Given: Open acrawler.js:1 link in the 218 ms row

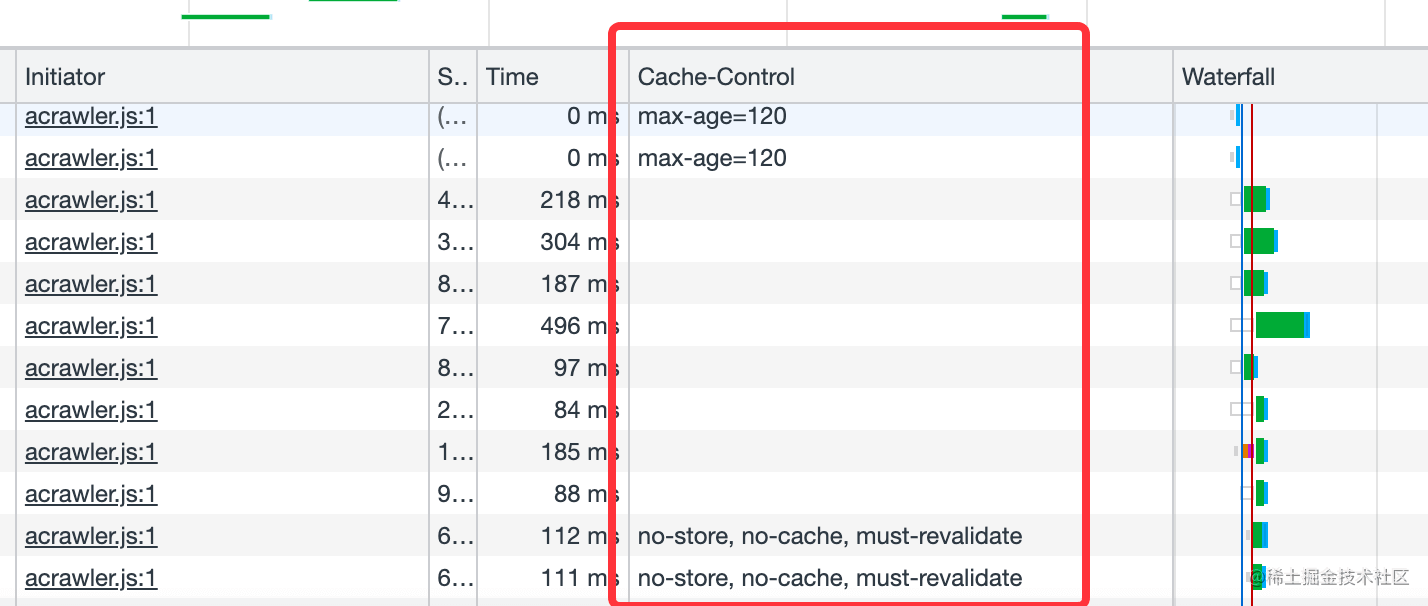Looking at the screenshot, I should click(91, 200).
